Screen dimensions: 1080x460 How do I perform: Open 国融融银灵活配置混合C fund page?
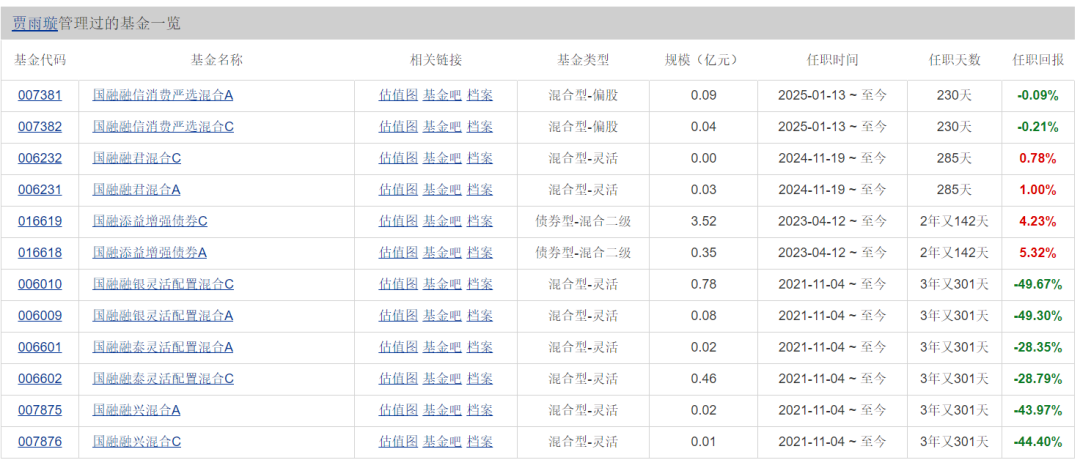coord(163,284)
